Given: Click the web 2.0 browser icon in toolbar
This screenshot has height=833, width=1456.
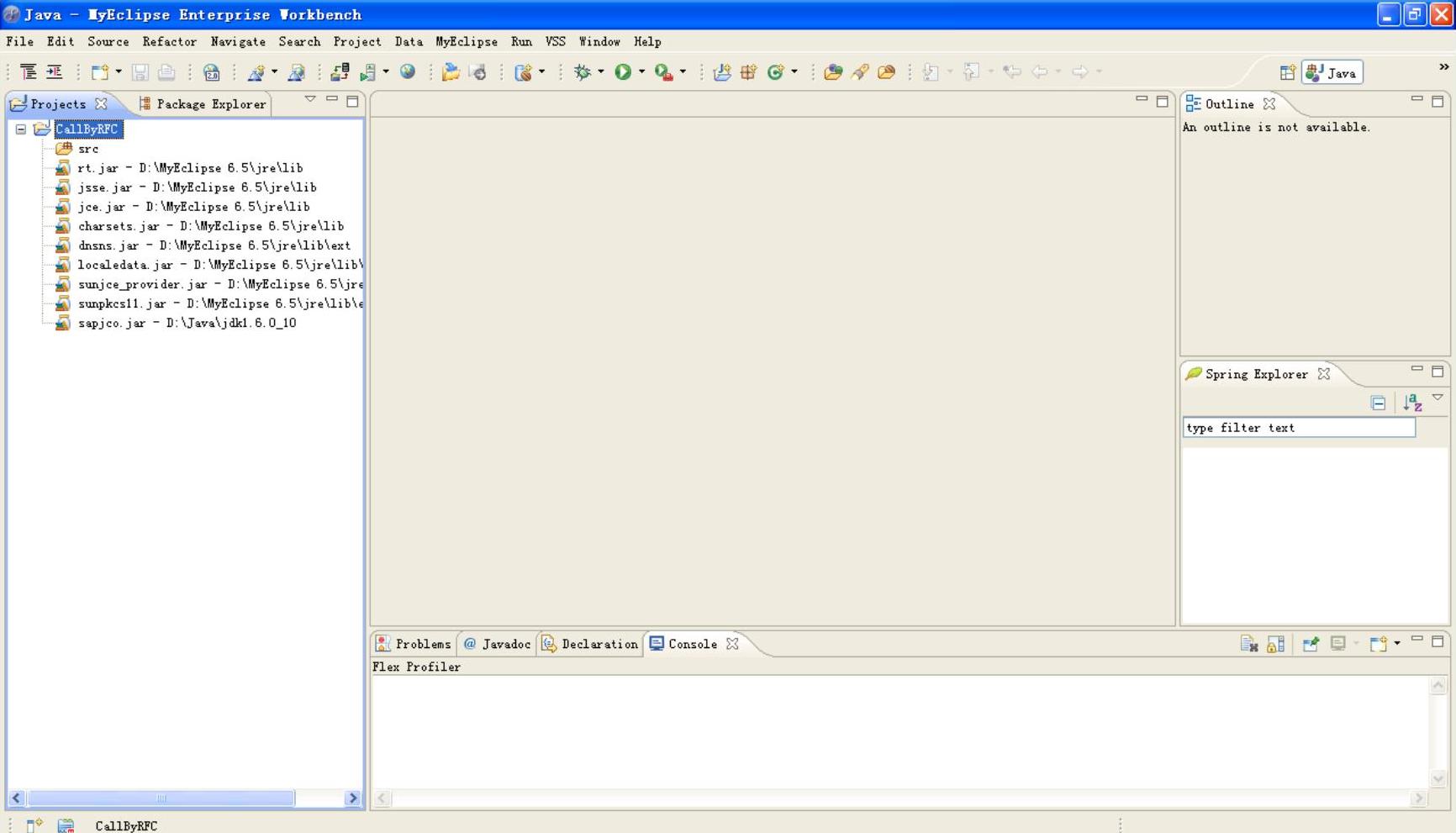Looking at the screenshot, I should point(212,72).
